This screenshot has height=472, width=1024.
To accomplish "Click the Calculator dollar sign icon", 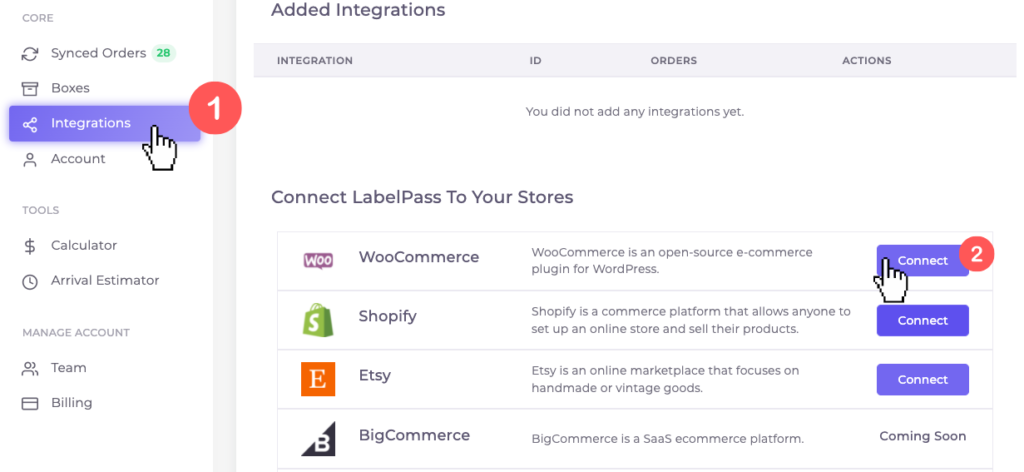I will point(30,246).
